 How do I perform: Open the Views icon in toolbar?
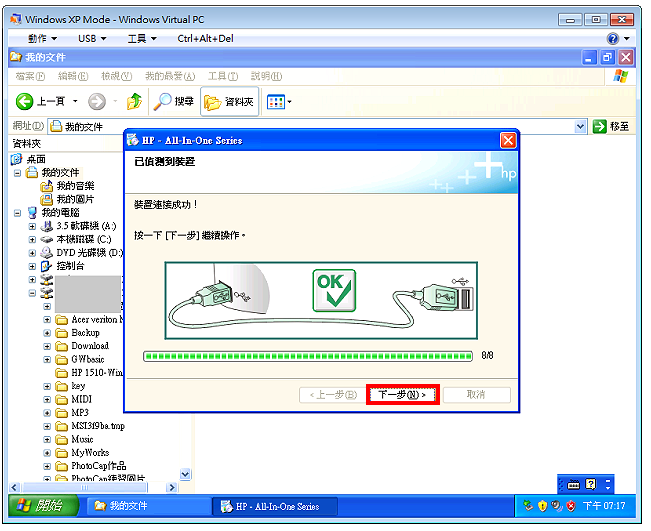276,102
